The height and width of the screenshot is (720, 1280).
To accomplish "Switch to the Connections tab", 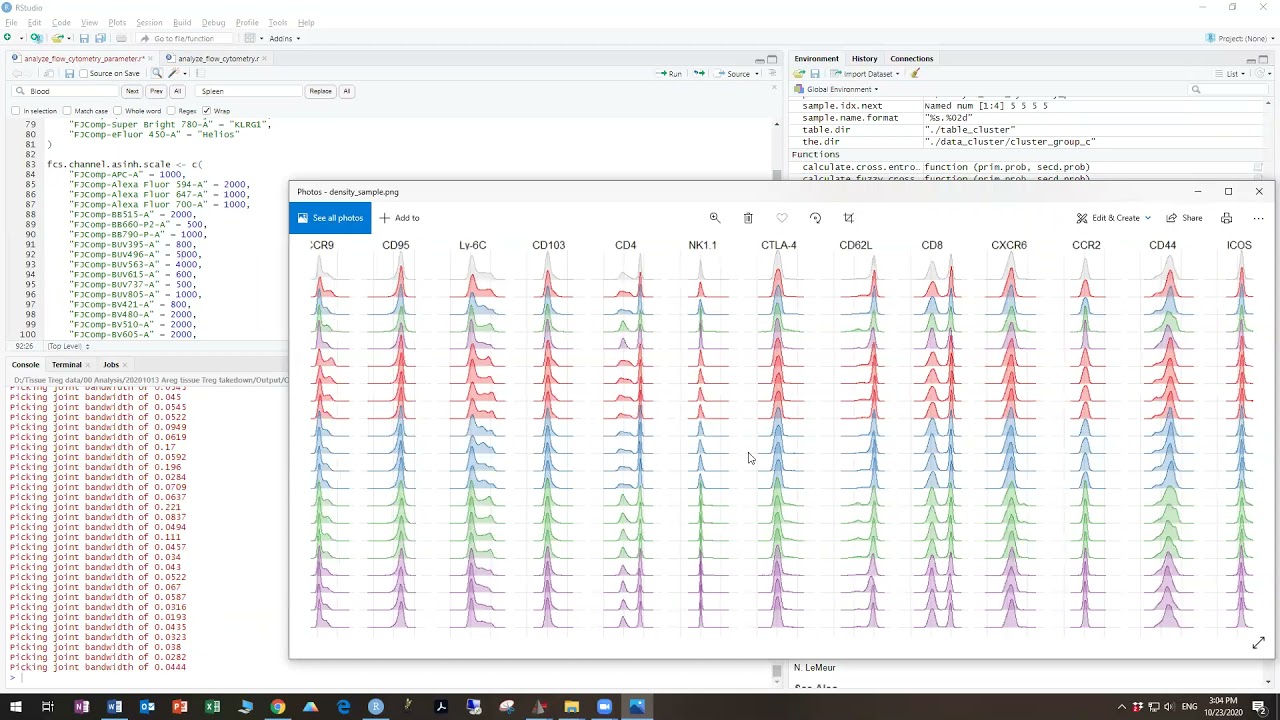I will (x=911, y=58).
